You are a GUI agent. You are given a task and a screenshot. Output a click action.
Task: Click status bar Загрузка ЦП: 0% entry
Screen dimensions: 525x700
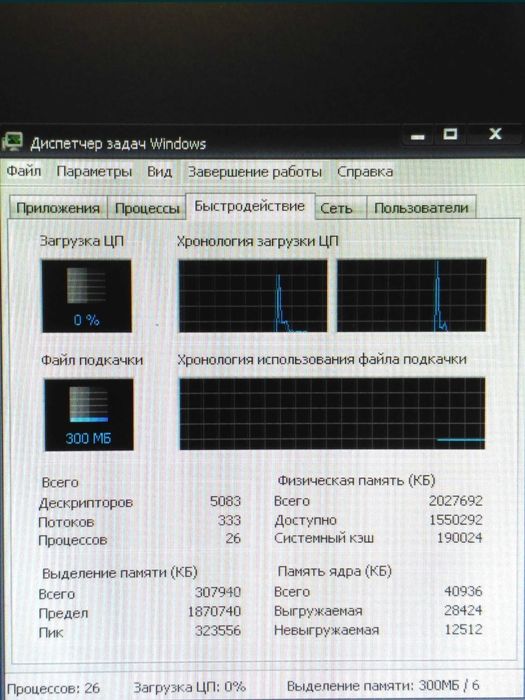pyautogui.click(x=190, y=687)
